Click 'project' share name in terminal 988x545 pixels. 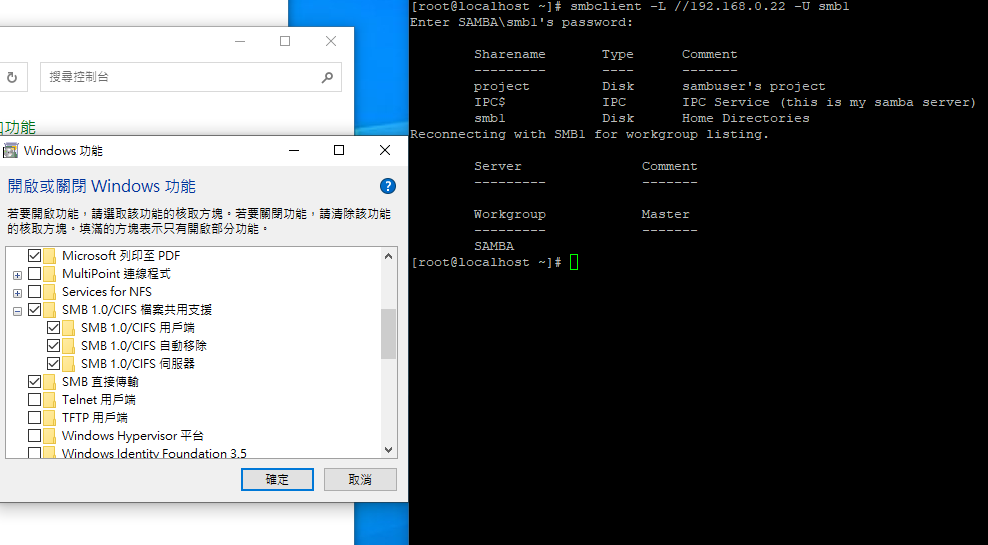pos(502,86)
